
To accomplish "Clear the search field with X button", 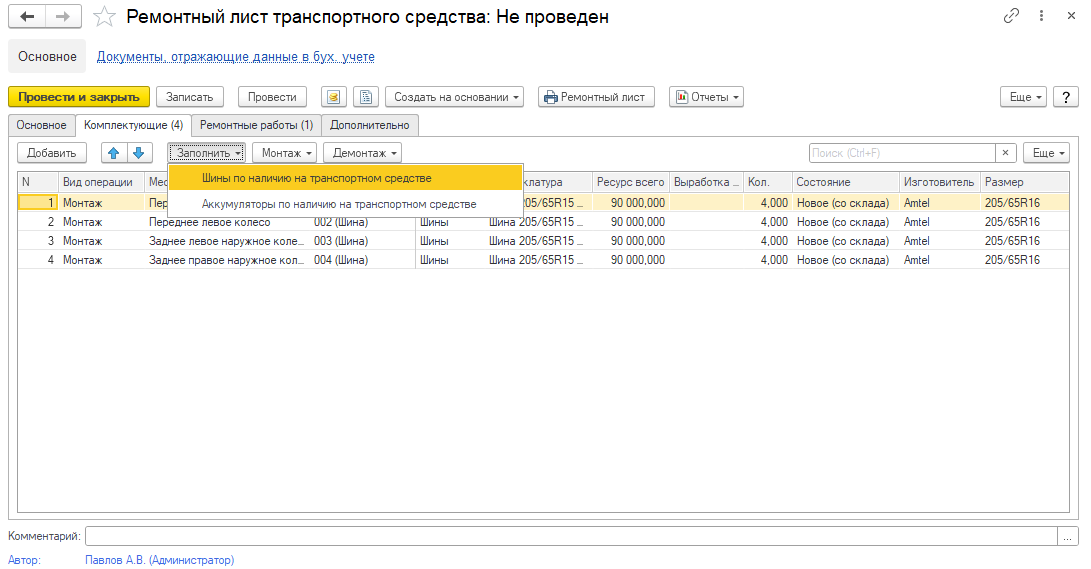I will [x=1006, y=153].
